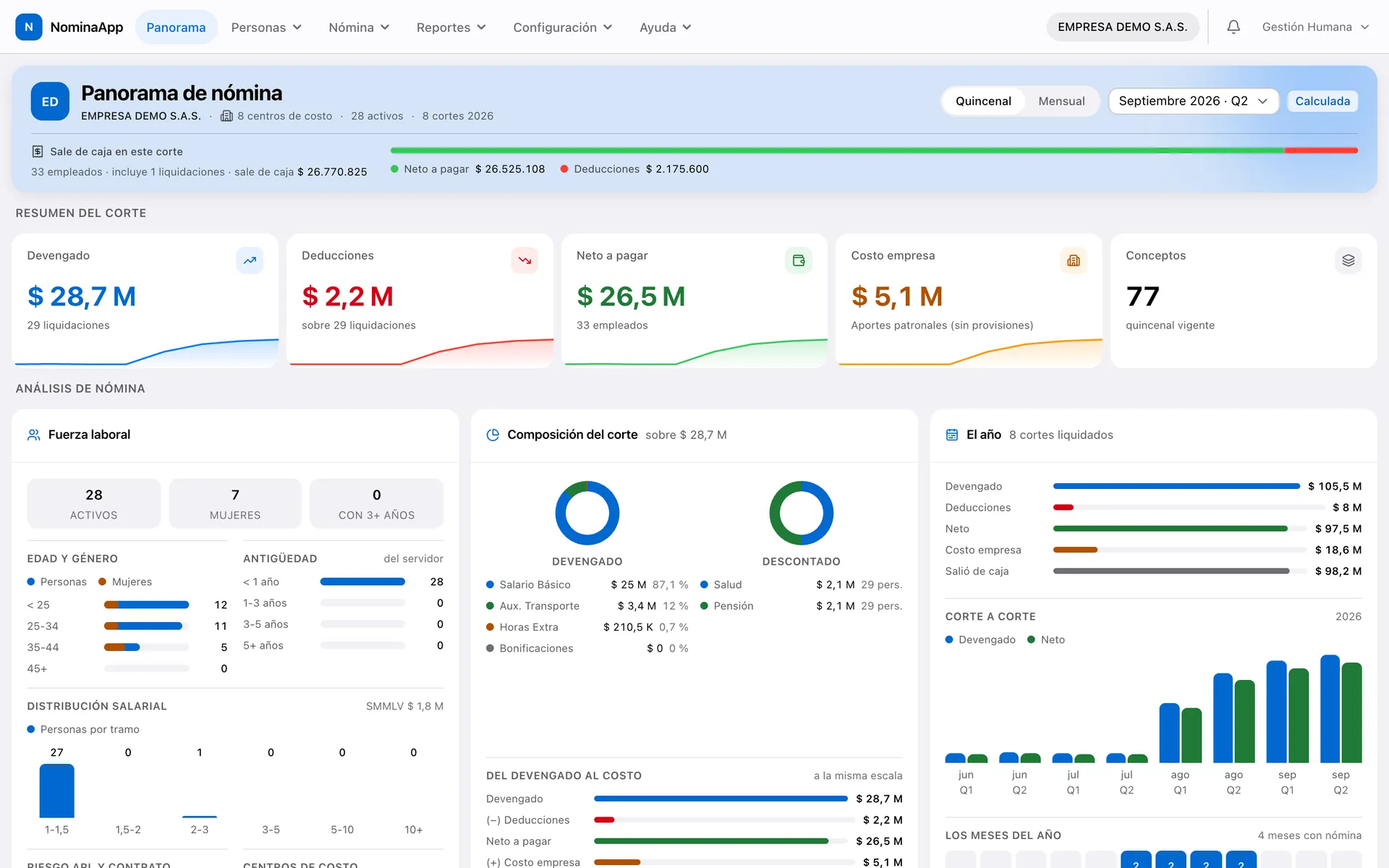Click the Deducciones trend-down icon
1389x868 pixels.
(x=524, y=260)
